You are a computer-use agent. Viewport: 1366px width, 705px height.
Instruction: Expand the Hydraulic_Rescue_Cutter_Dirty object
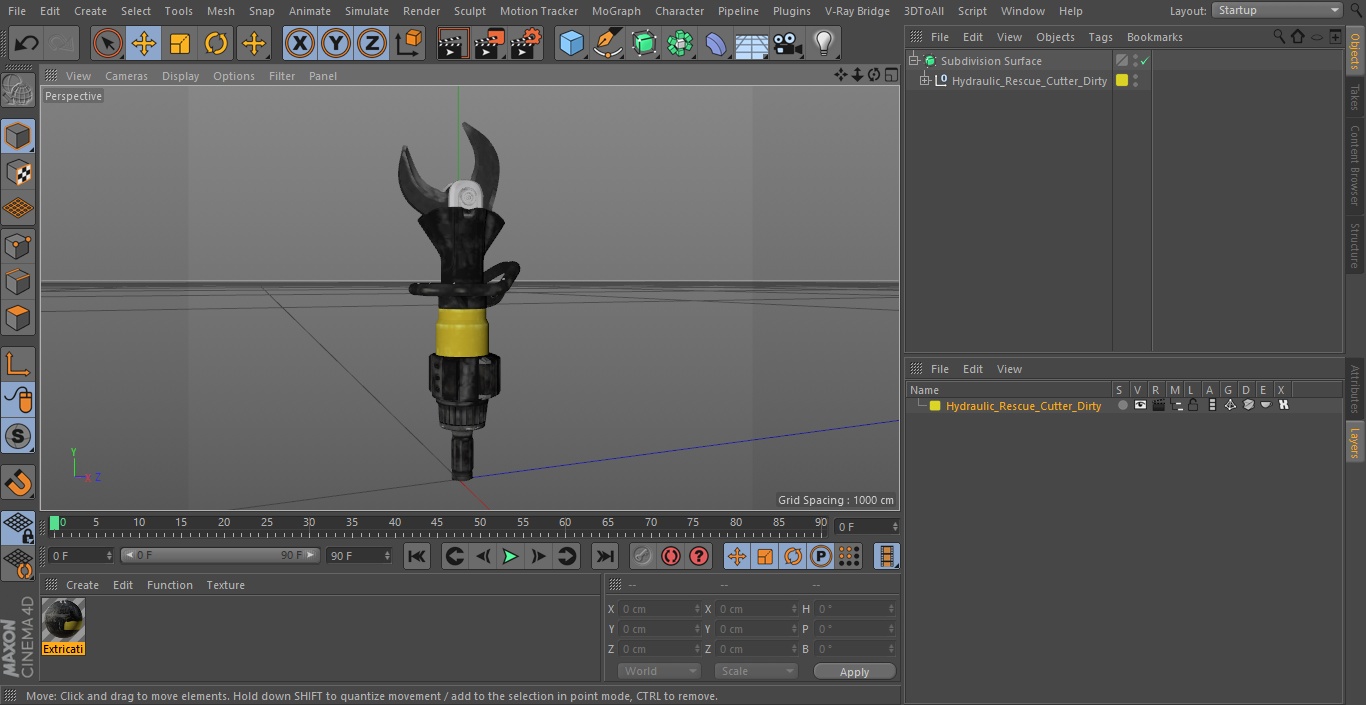tap(925, 81)
